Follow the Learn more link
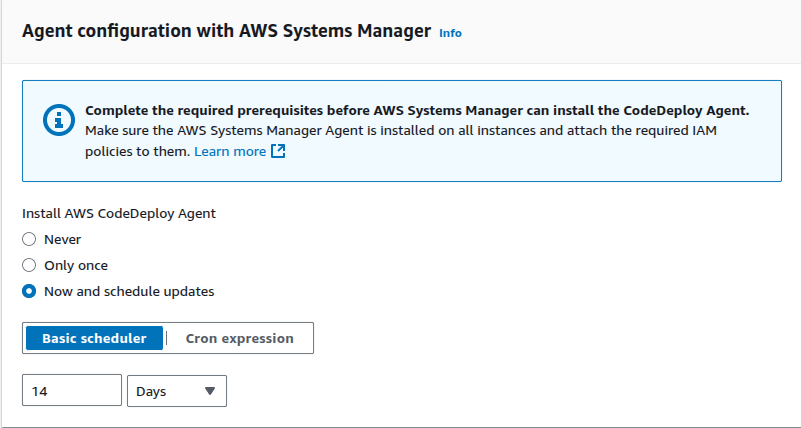The image size is (801, 428). point(230,152)
